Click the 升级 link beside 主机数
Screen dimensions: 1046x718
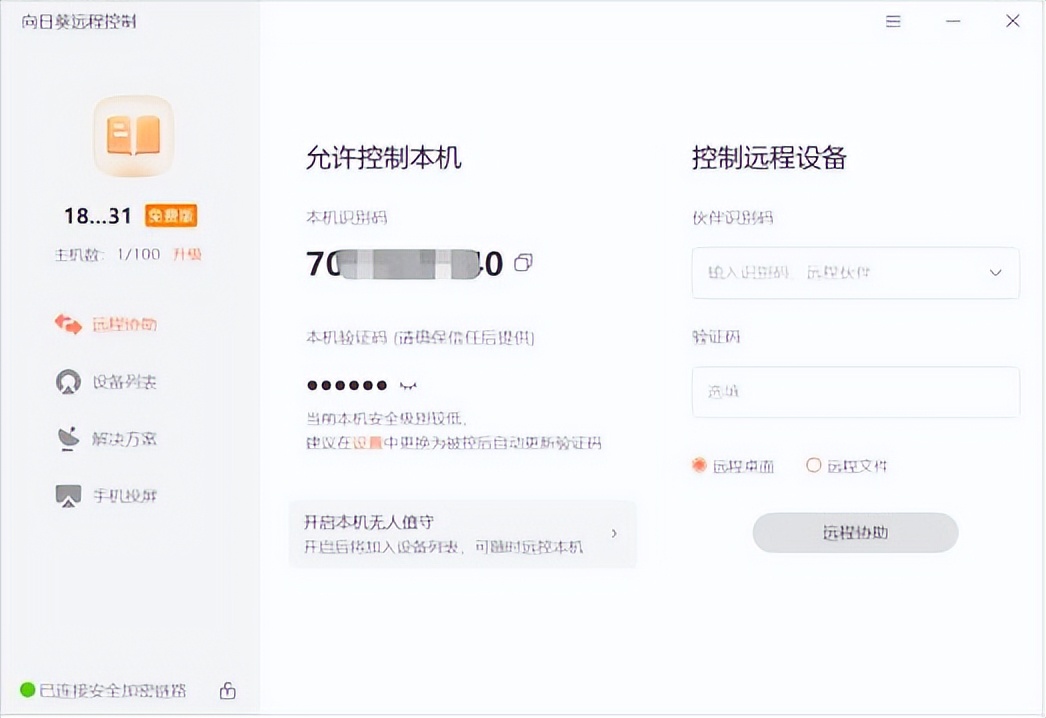coord(188,254)
